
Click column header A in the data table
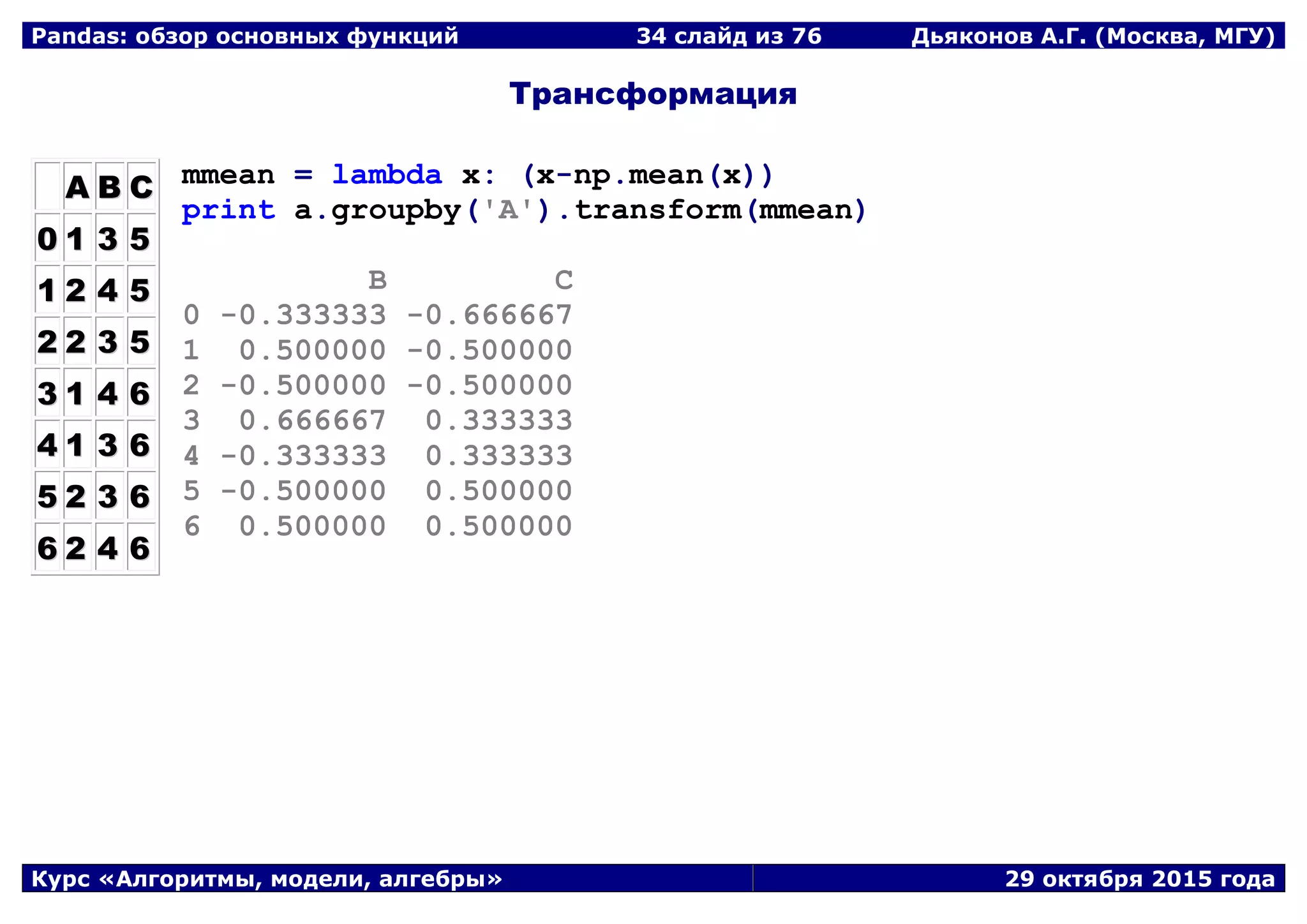[x=78, y=187]
